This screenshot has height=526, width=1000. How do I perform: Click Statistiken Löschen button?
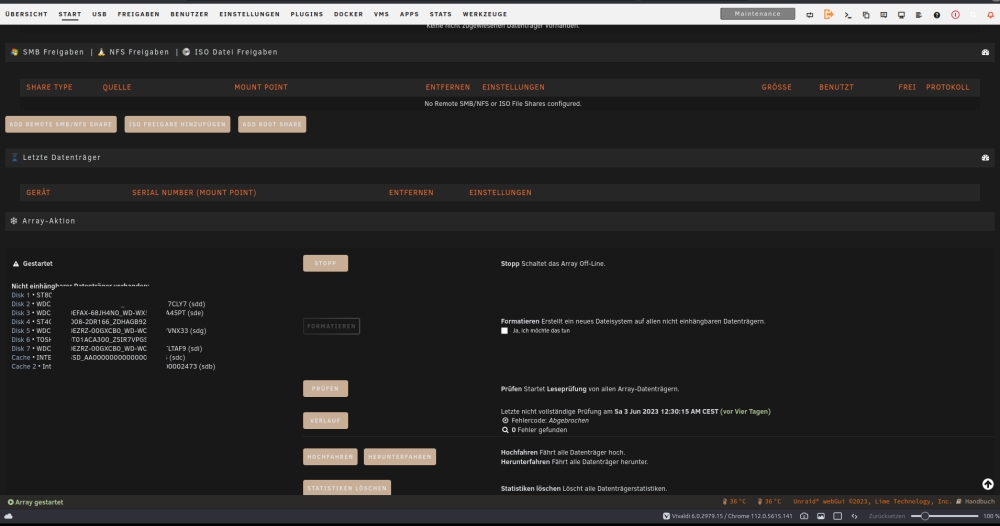click(x=347, y=488)
